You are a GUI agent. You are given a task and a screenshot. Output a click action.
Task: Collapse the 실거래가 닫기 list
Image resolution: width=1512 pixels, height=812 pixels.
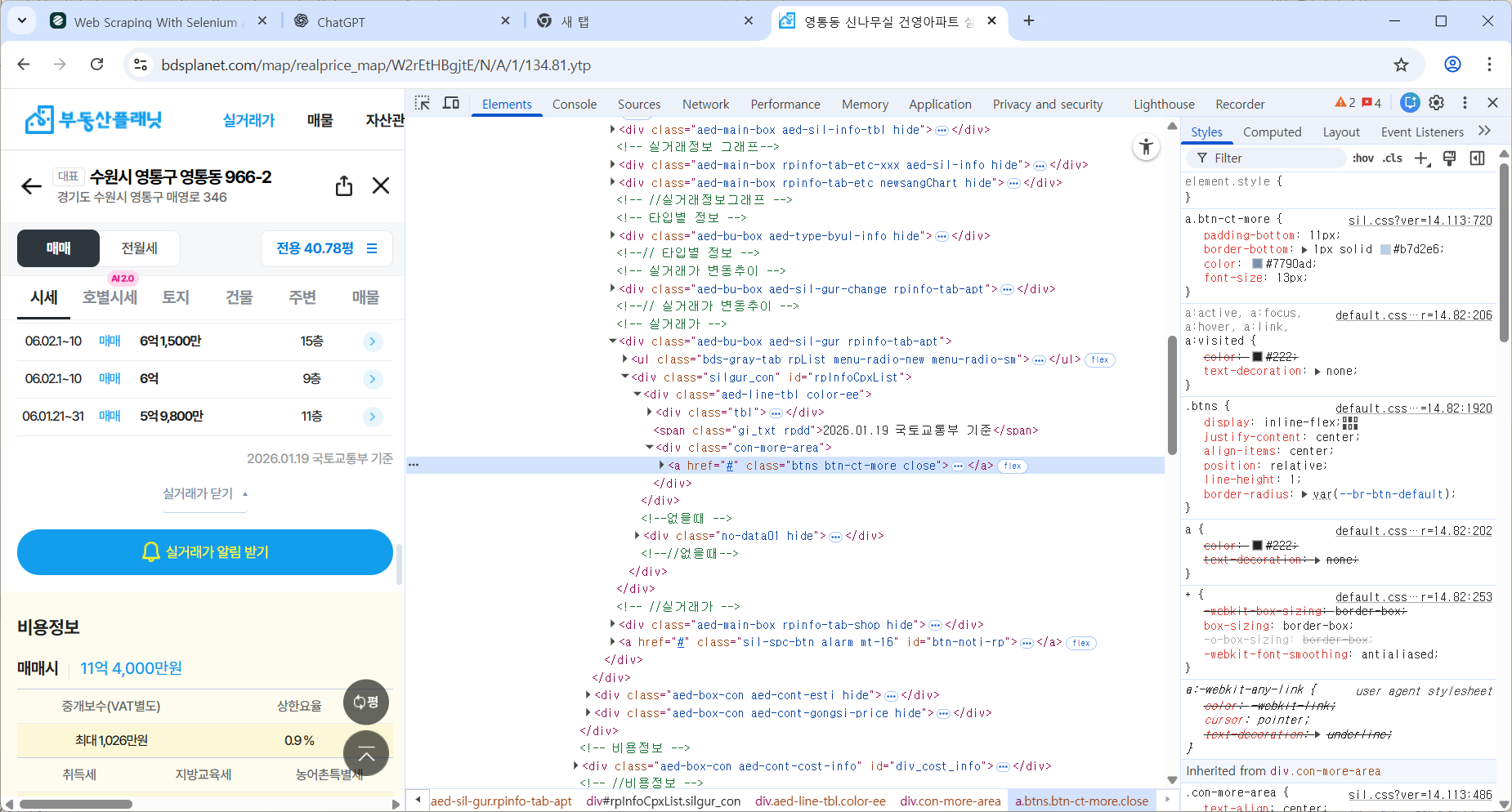click(x=205, y=493)
